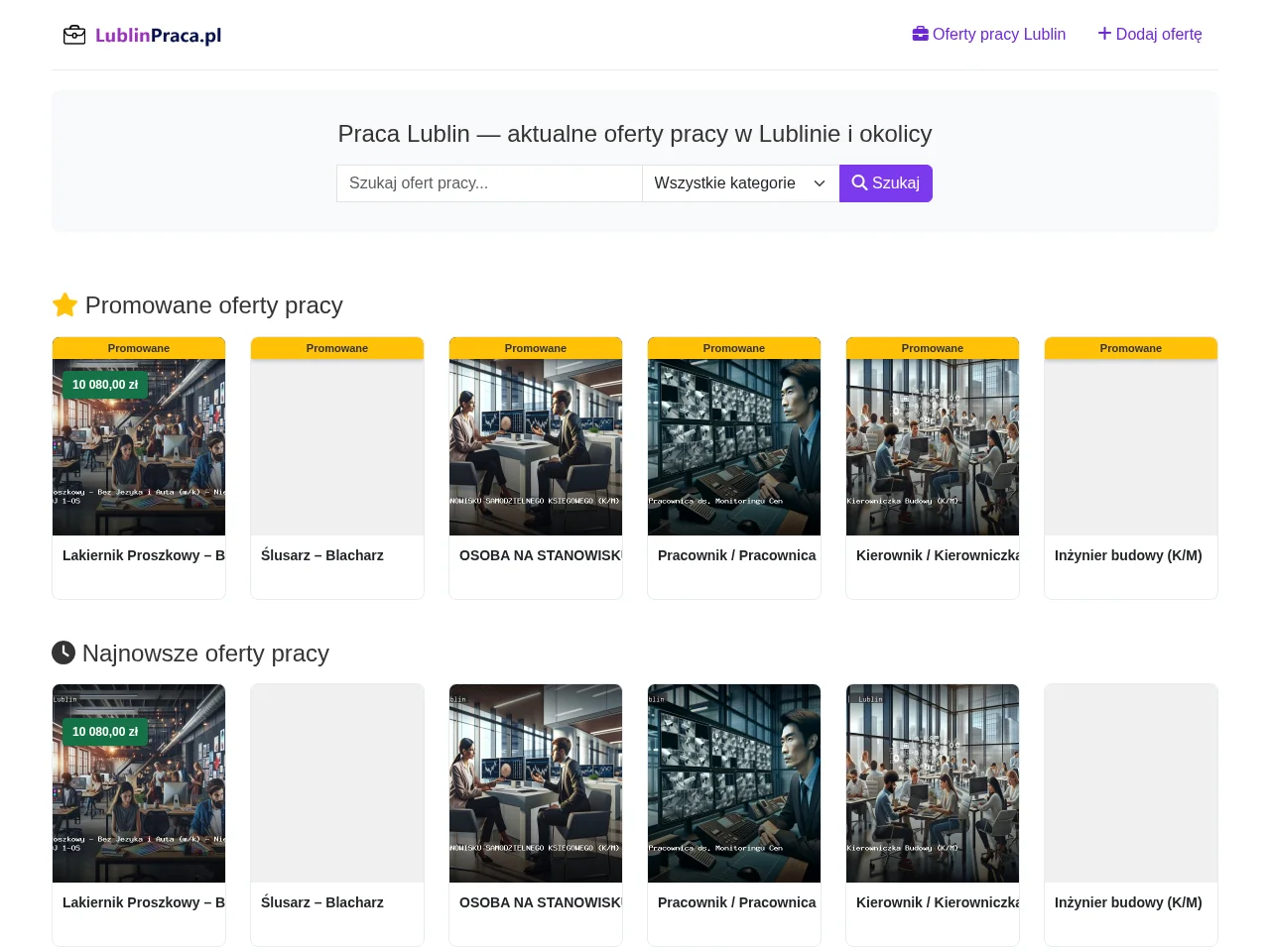Open the LublinPraca.pl home link text

(158, 36)
